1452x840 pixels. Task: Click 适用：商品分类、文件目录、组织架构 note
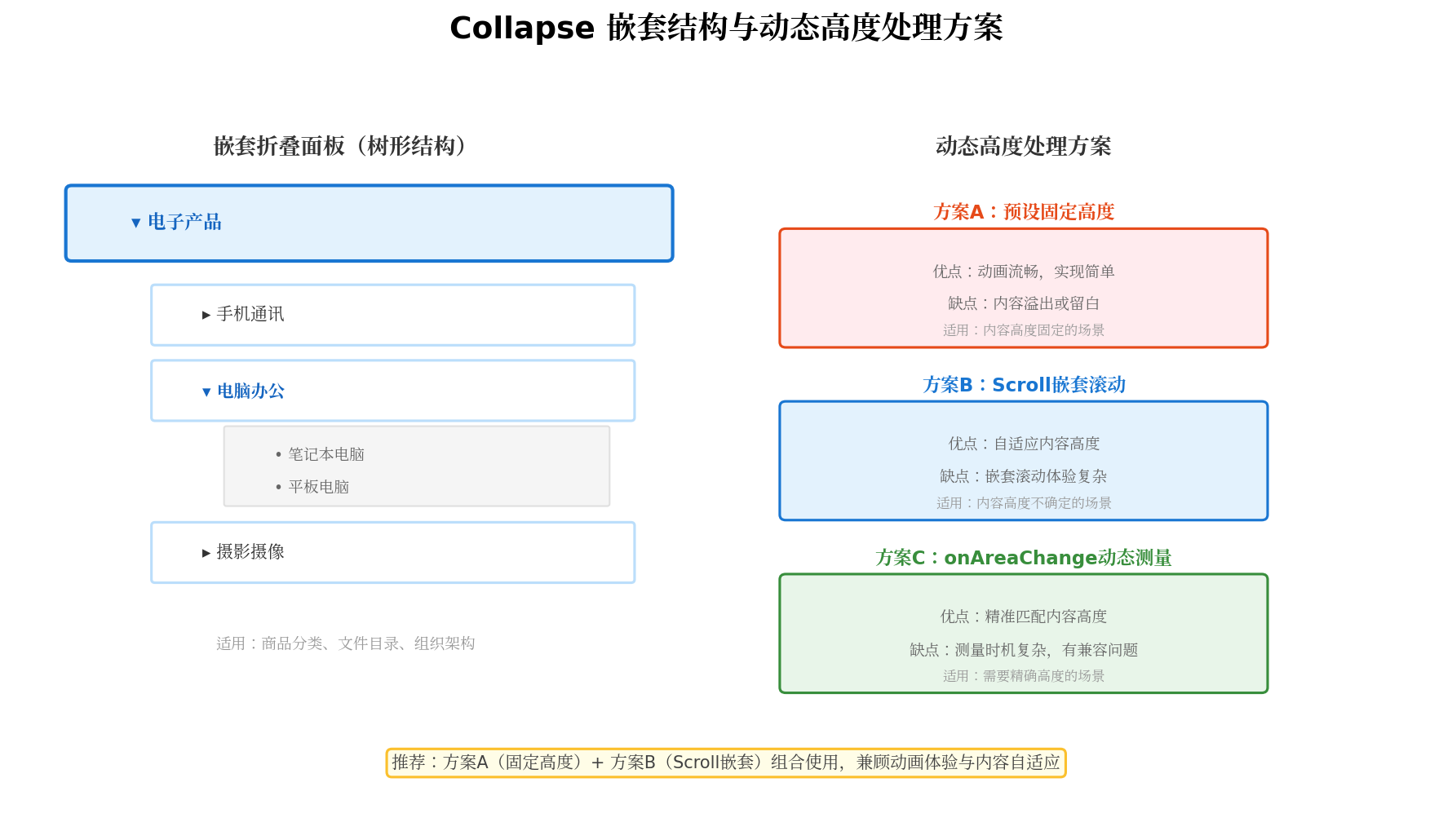click(x=346, y=643)
